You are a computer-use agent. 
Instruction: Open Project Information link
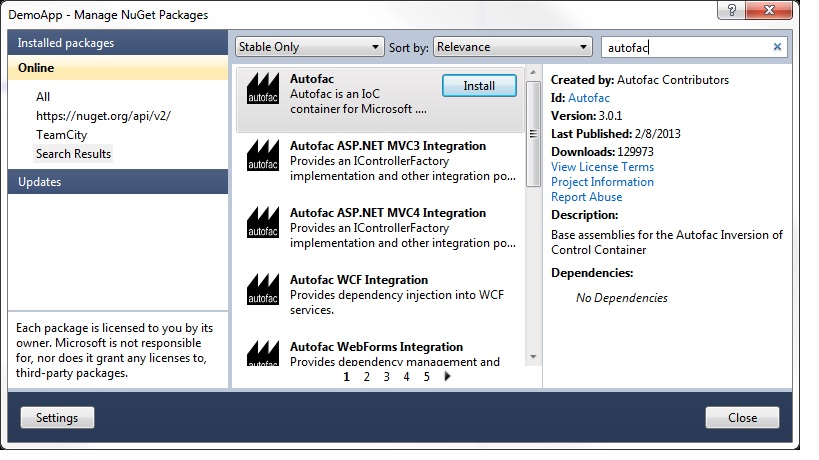coord(602,182)
